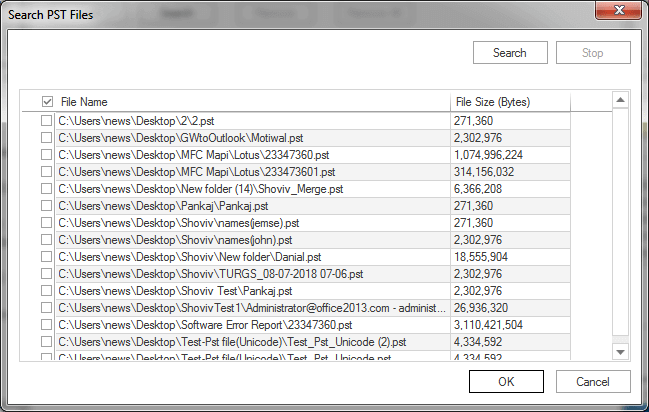
Task: Enable the checkbox for Shoviv_Merge.pst
Action: 47,189
